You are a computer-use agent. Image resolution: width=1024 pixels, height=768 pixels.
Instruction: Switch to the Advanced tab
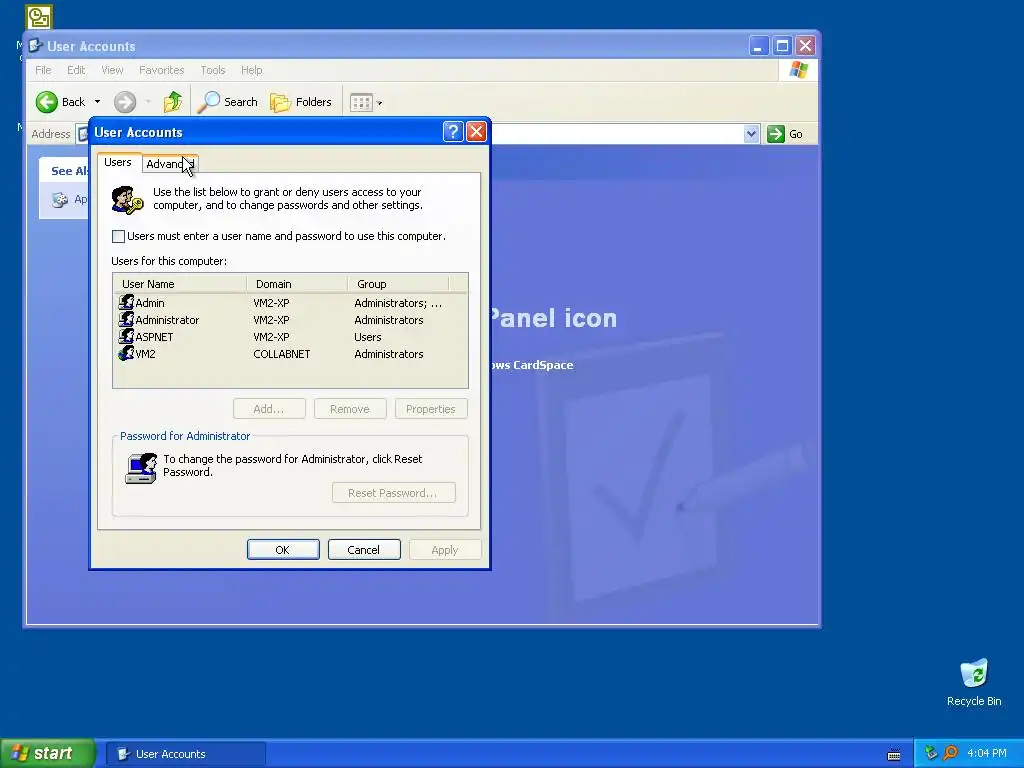coord(170,164)
